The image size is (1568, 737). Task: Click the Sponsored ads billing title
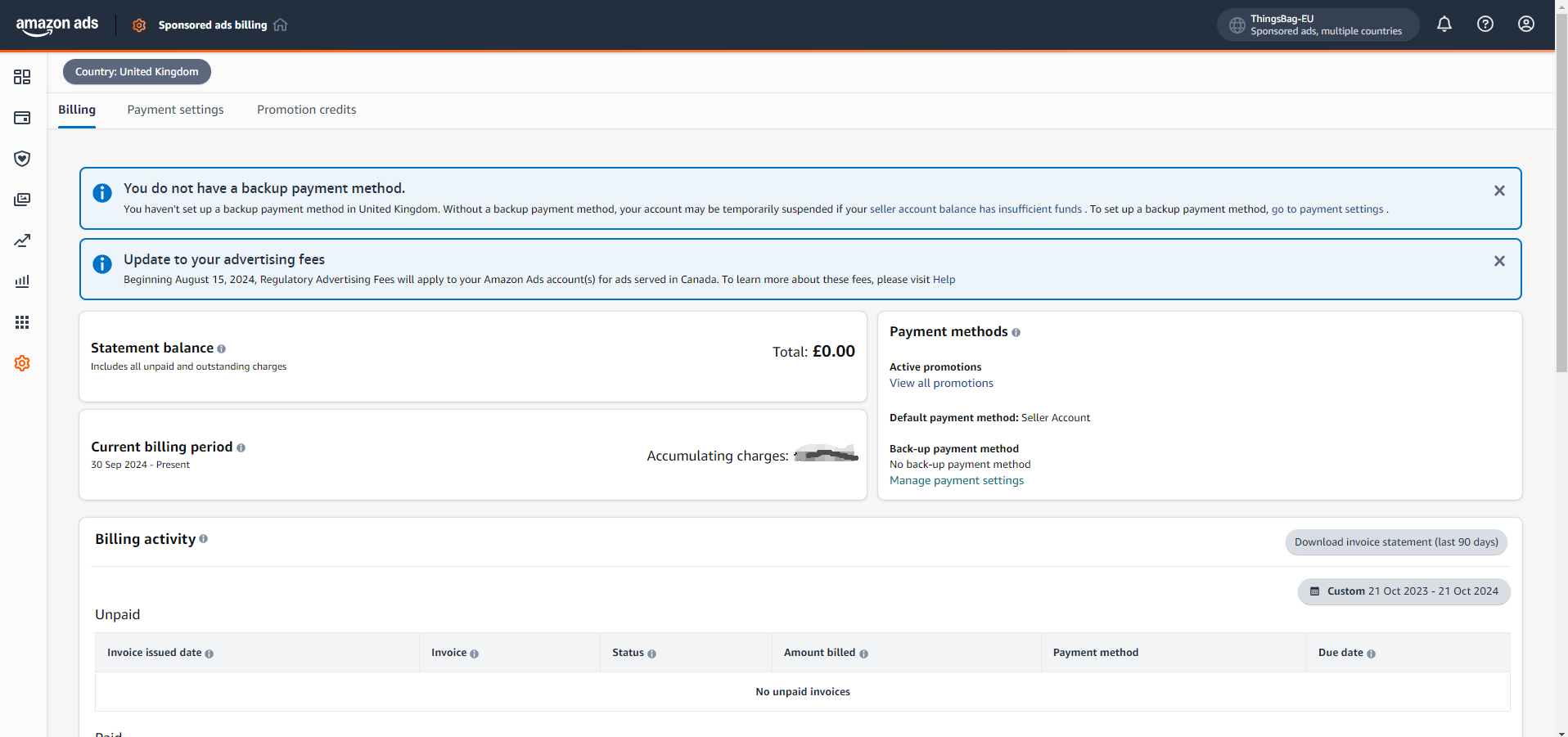tap(213, 25)
